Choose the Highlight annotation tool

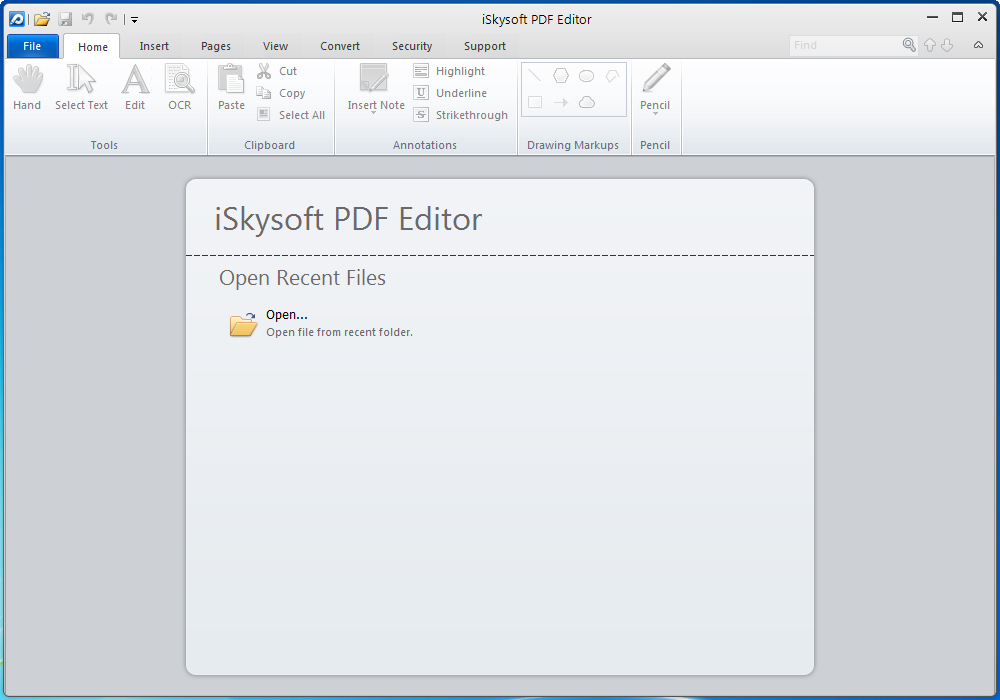[x=450, y=71]
